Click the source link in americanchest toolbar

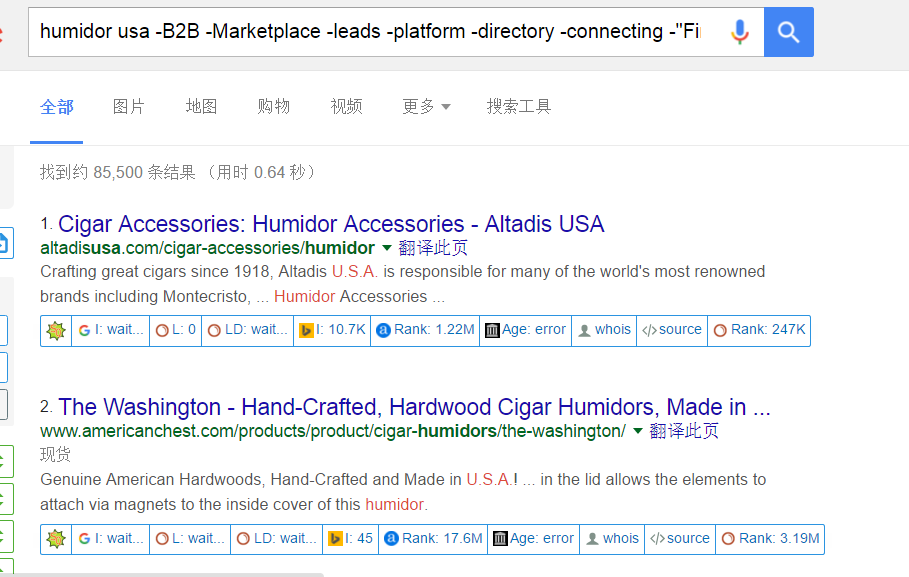coord(680,539)
